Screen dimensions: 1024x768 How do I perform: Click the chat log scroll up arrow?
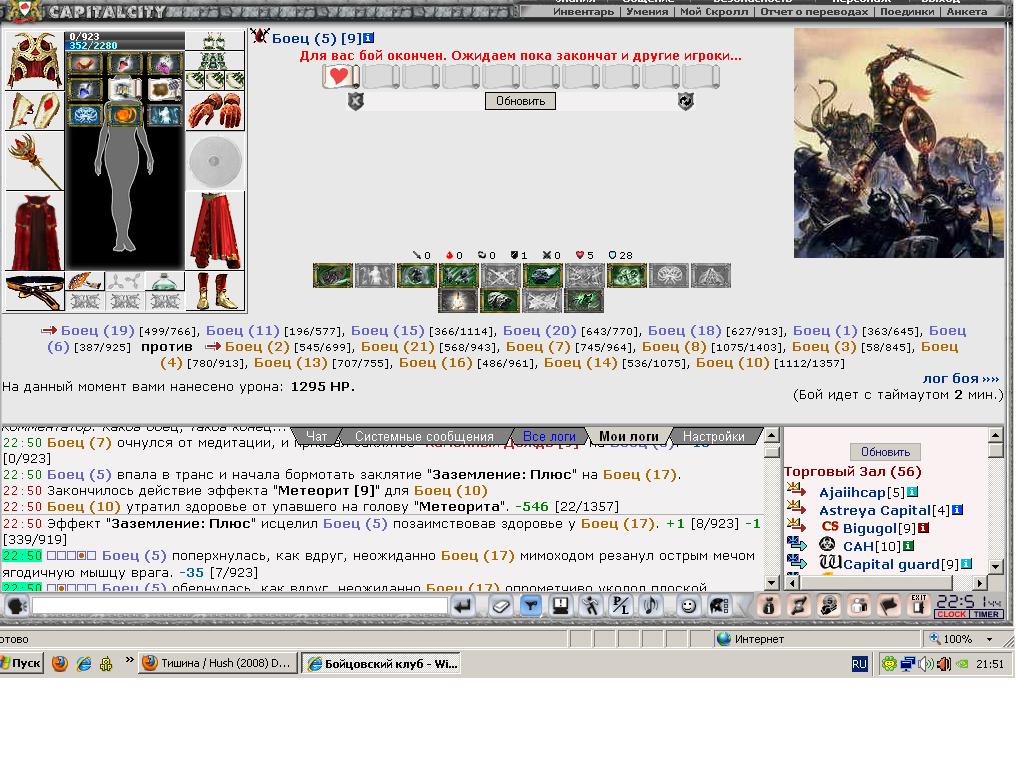771,434
